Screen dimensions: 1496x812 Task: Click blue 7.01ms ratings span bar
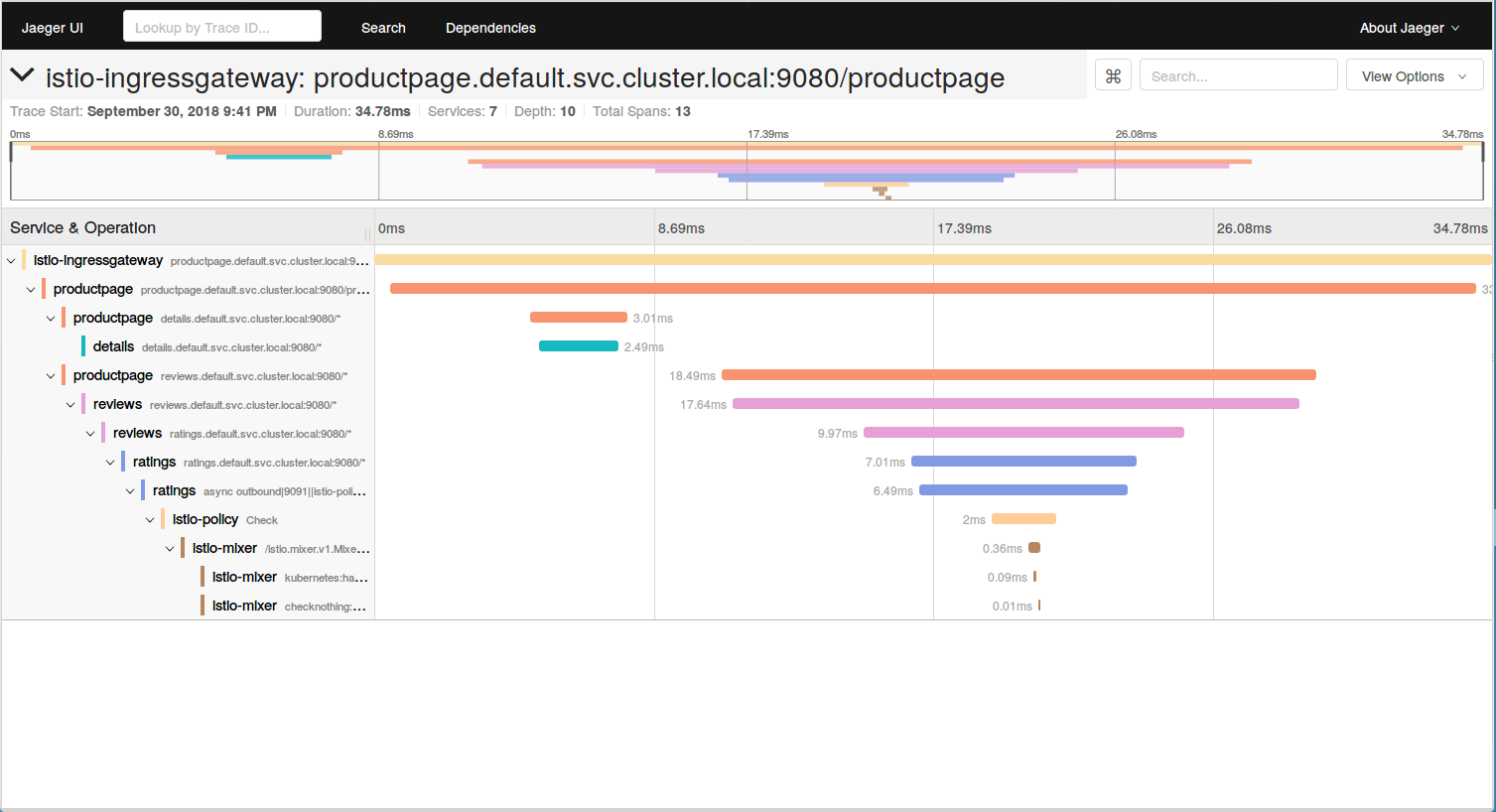[1023, 462]
